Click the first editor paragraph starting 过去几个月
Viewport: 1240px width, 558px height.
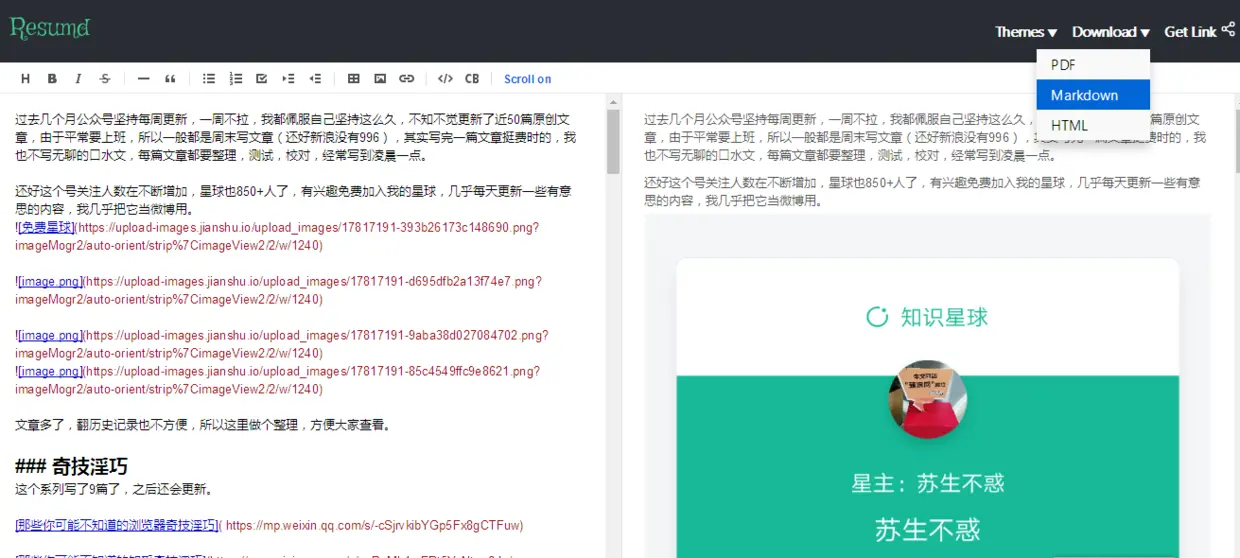click(296, 137)
